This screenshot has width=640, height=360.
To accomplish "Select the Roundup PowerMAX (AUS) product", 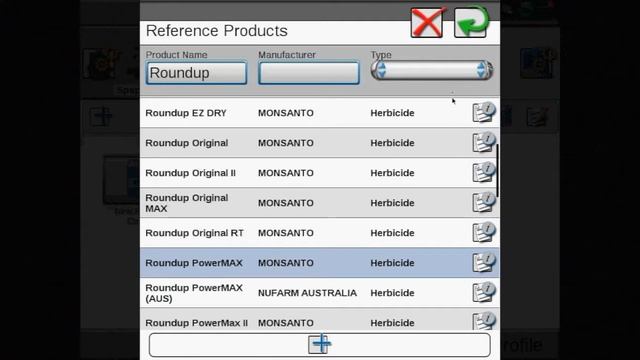I will (x=320, y=293).
